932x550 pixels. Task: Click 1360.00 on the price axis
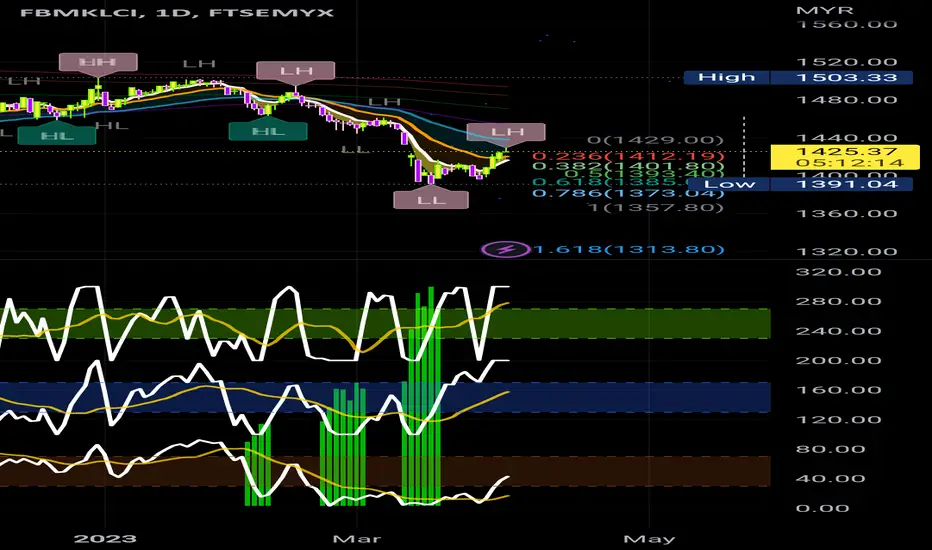coord(847,213)
